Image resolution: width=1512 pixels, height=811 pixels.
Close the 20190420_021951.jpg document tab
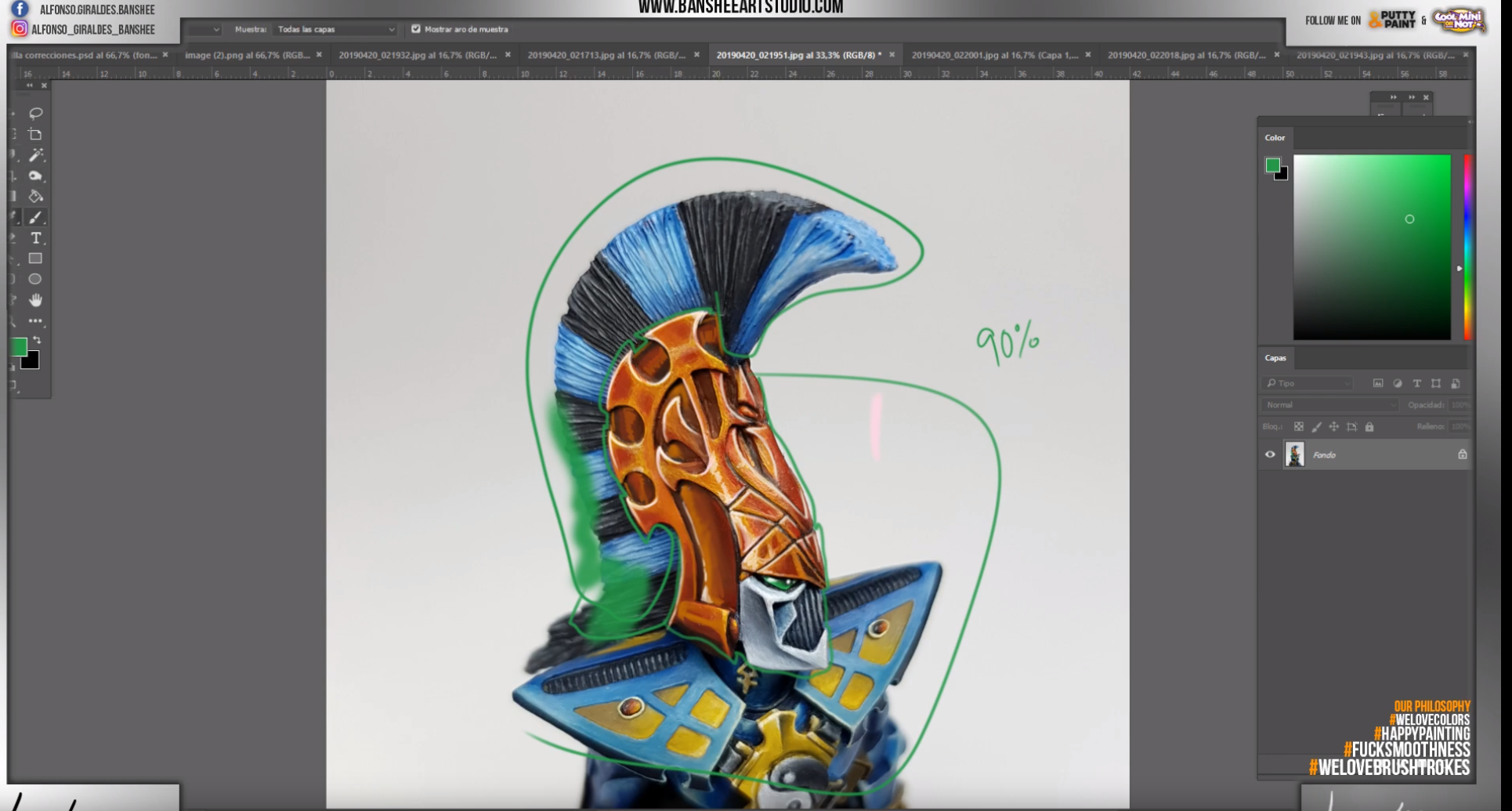(892, 55)
